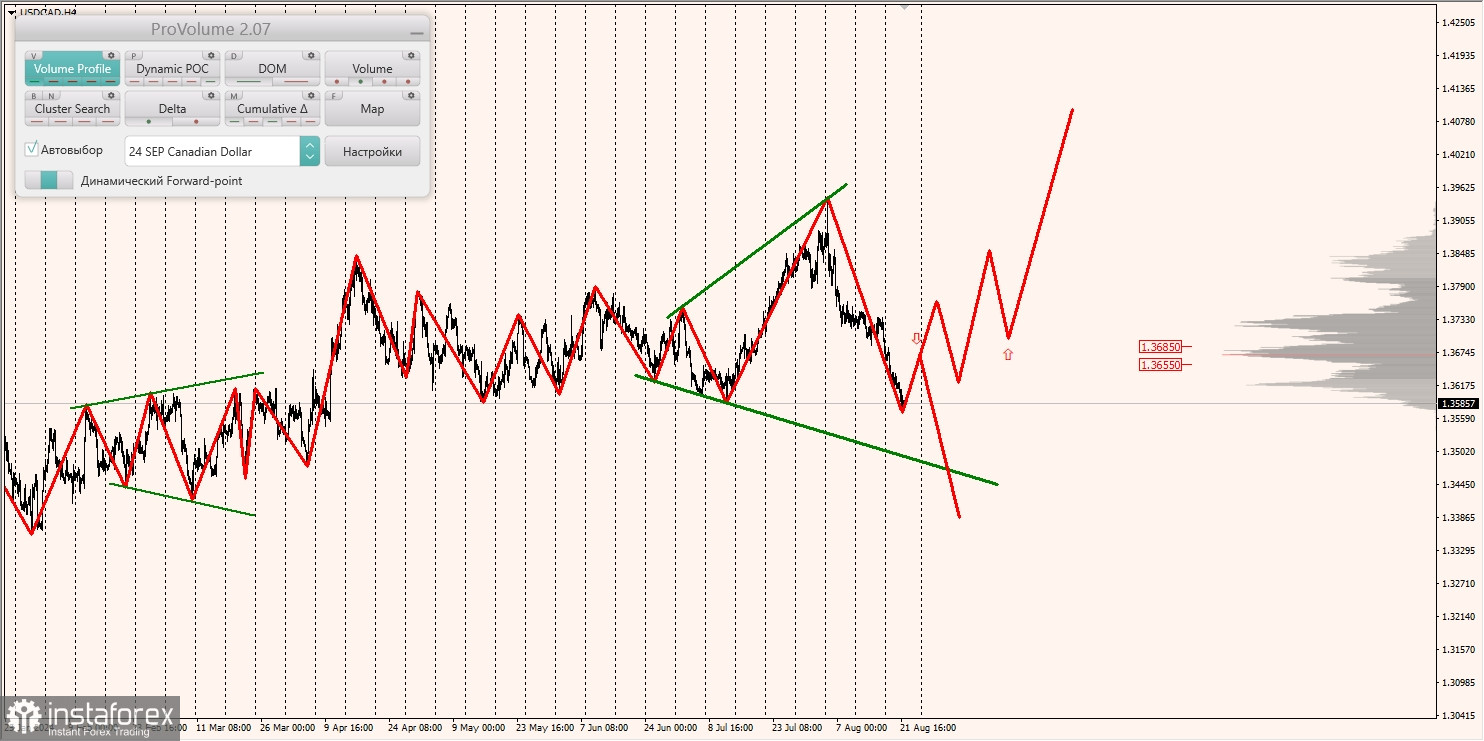1484x741 pixels.
Task: Select green dot segment under Delta
Action: [149, 122]
